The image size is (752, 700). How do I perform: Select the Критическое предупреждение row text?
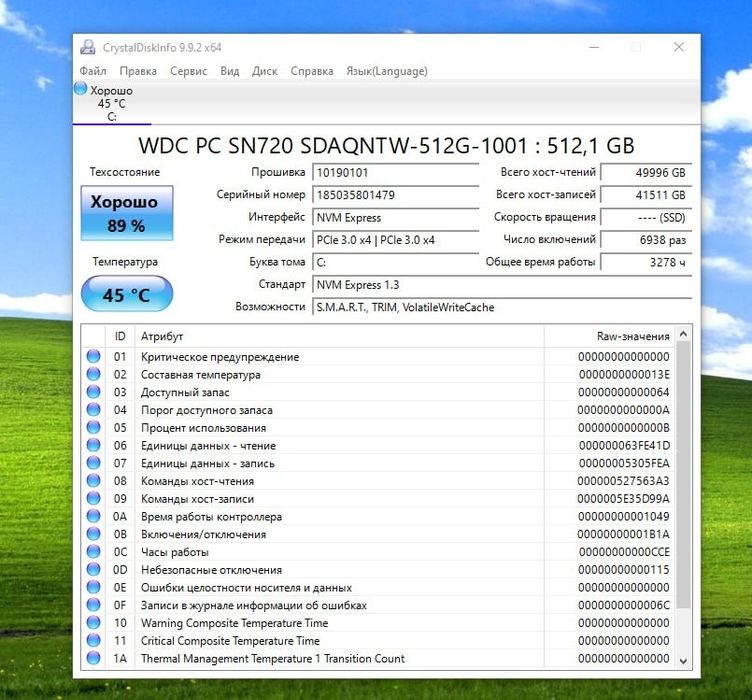(x=220, y=357)
